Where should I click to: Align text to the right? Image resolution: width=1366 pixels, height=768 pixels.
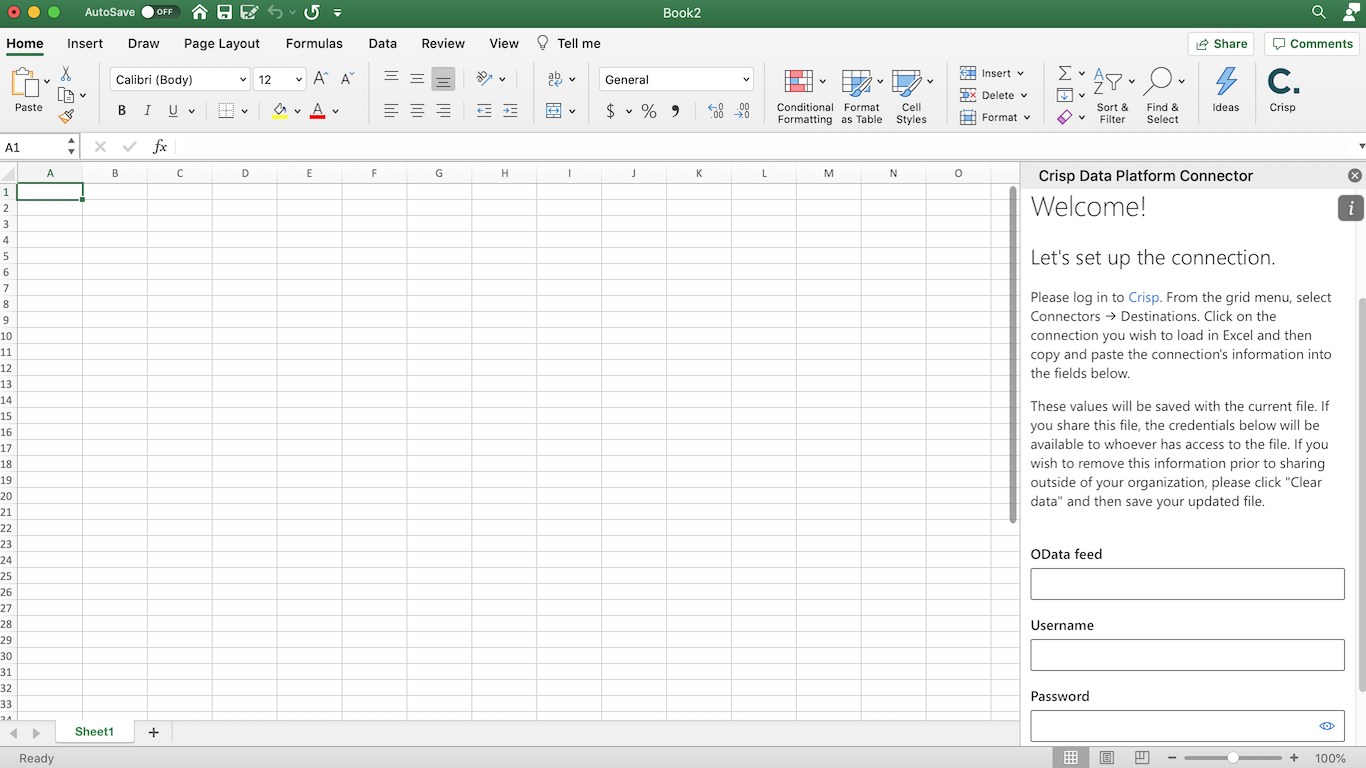point(443,111)
